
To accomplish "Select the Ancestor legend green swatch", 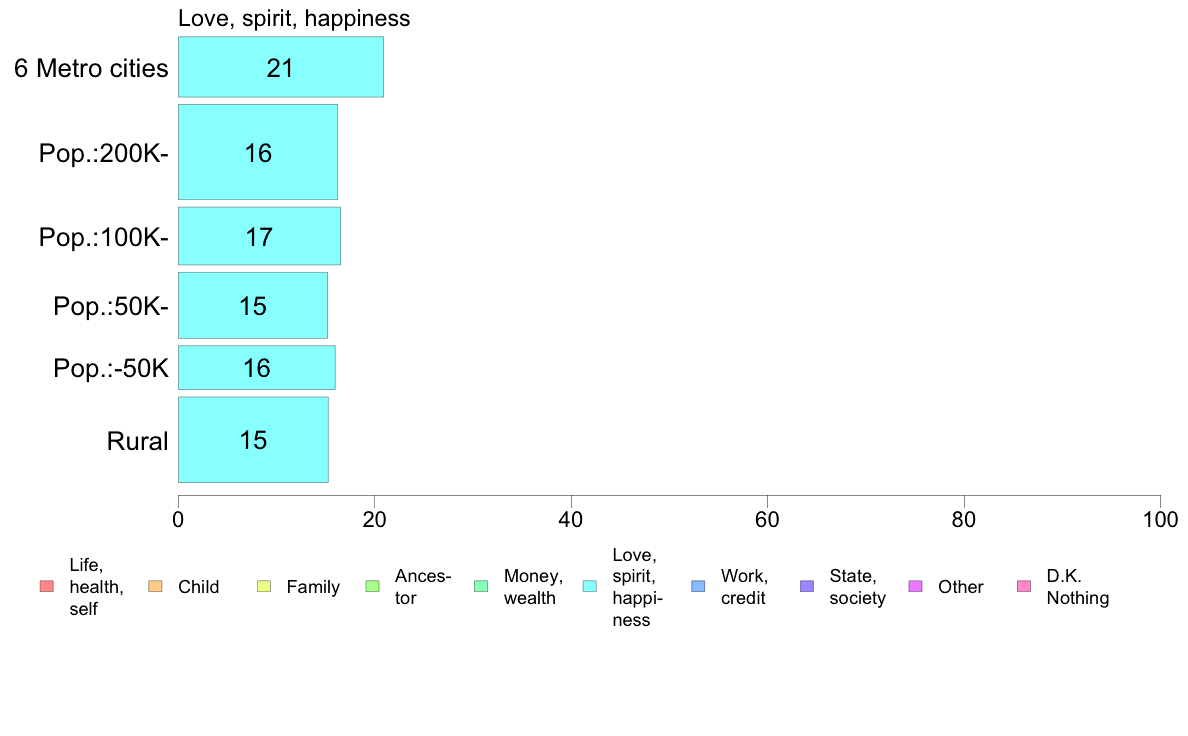I will pos(372,587).
